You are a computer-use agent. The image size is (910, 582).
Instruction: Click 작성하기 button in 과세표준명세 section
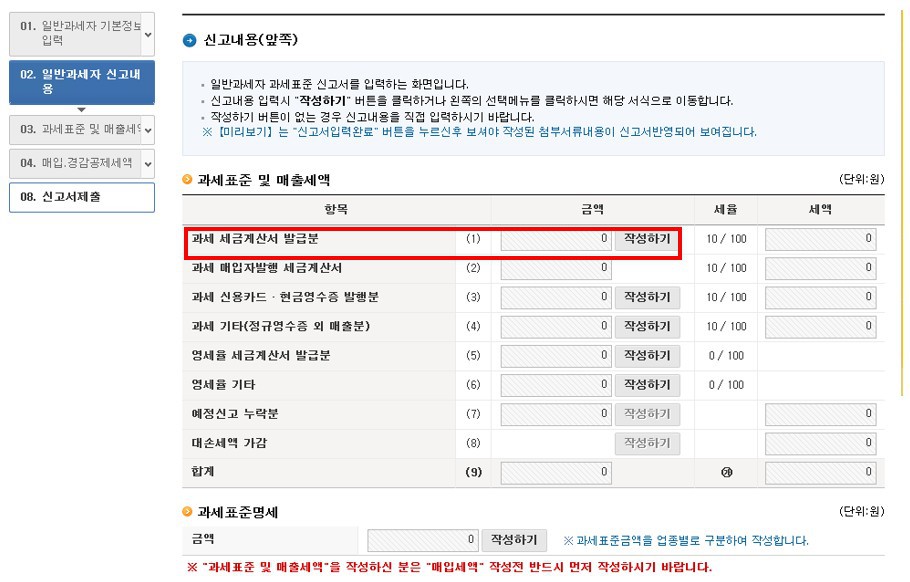[514, 540]
